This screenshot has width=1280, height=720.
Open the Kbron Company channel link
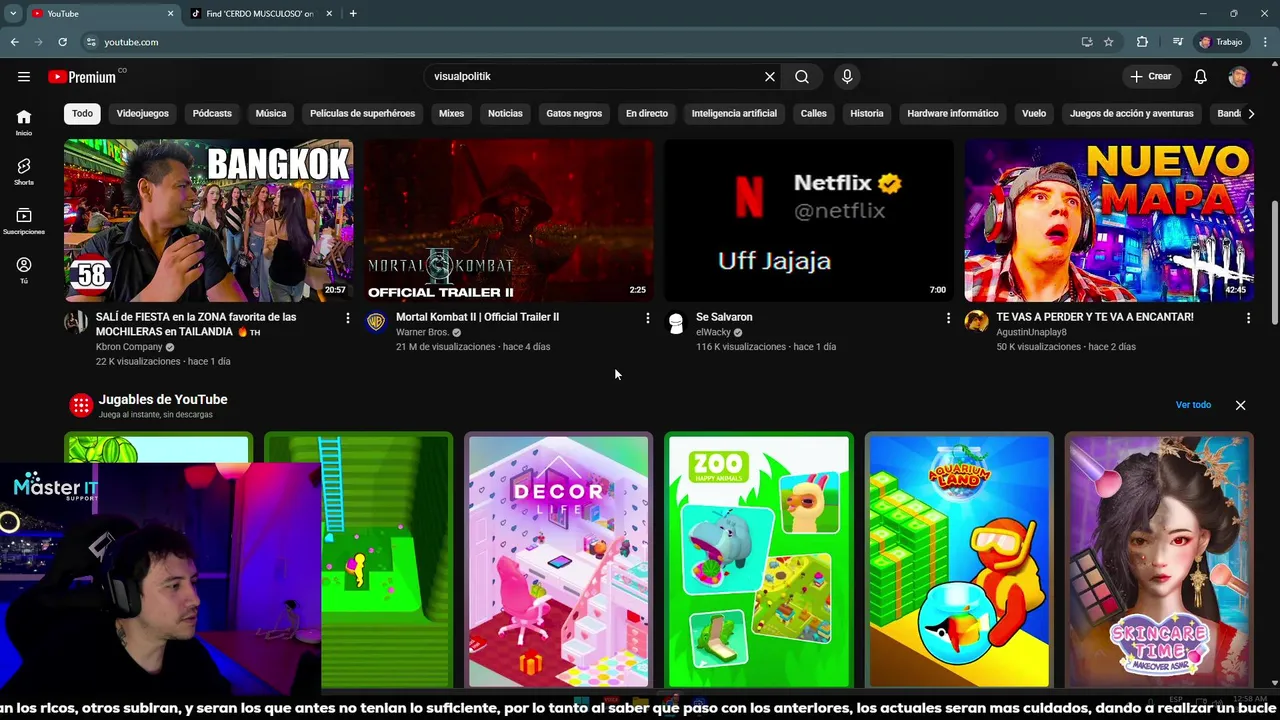tap(129, 347)
